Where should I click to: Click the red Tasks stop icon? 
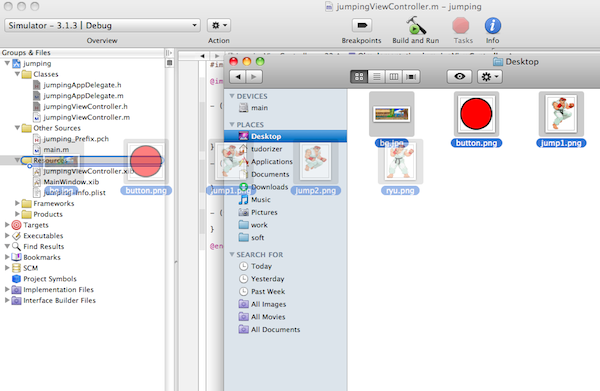tap(461, 26)
